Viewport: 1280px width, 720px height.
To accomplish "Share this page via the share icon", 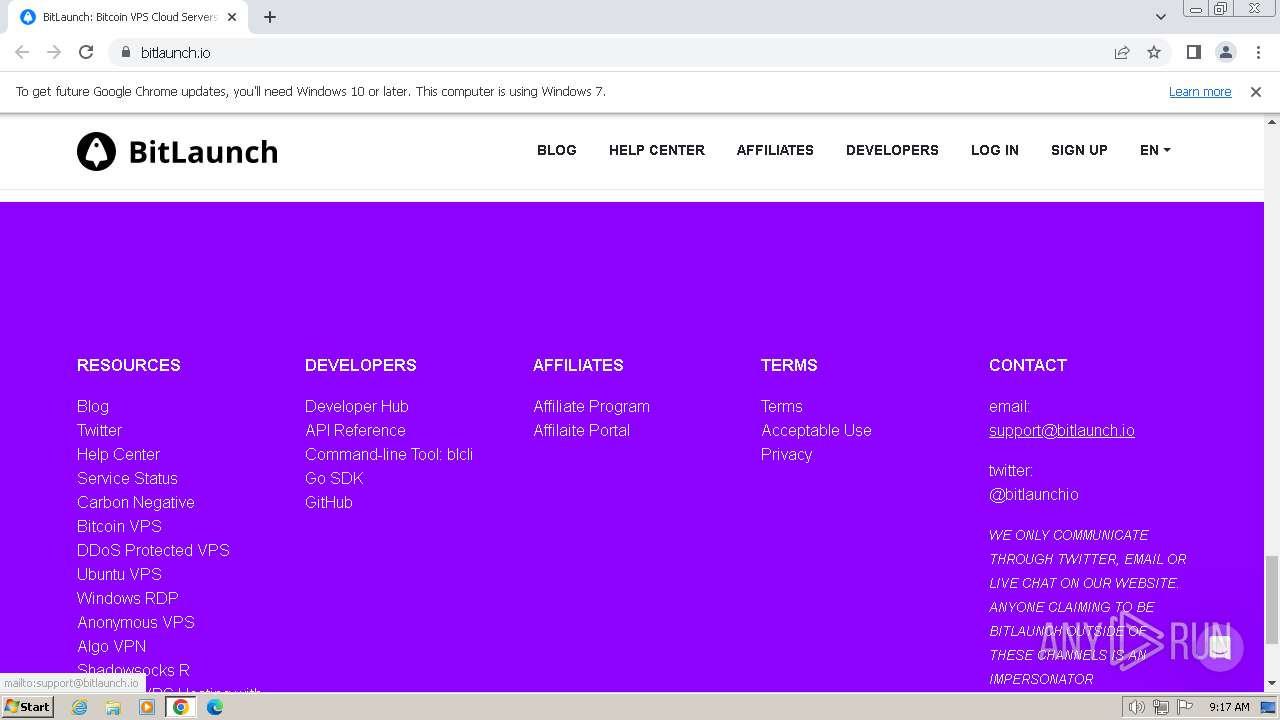I will 1122,52.
